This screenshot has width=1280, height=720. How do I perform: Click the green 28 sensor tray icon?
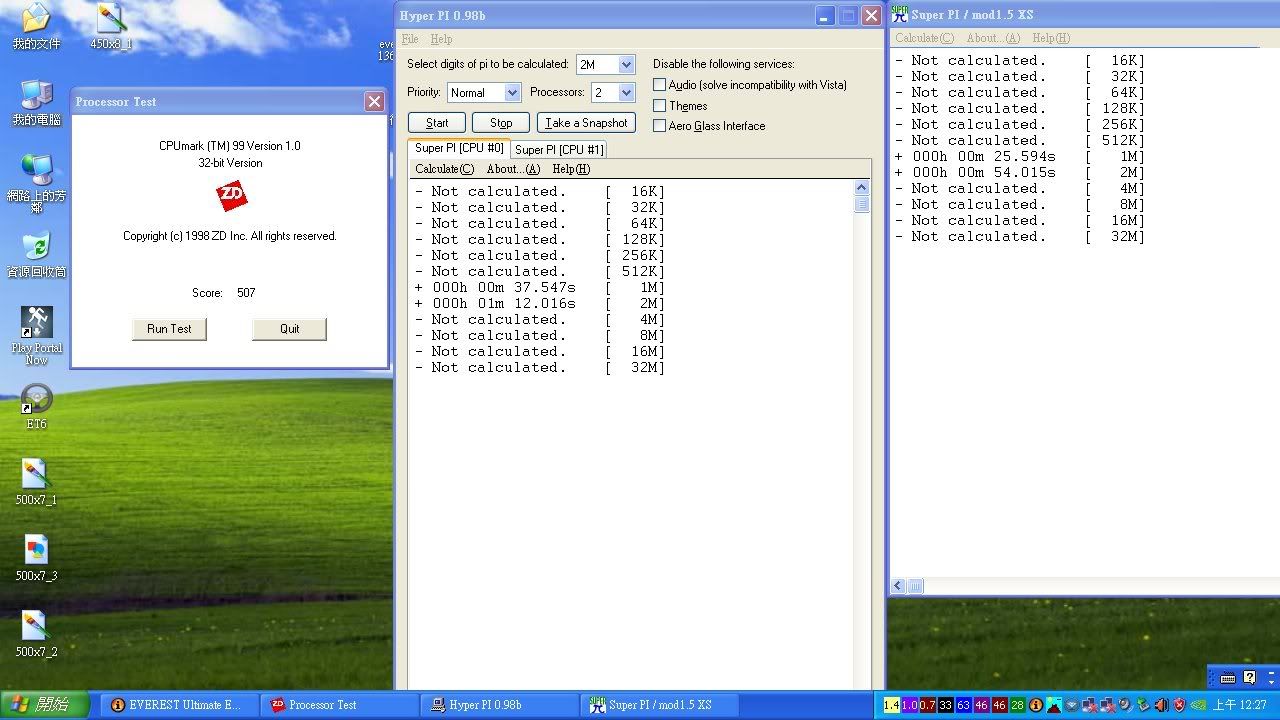pos(1017,705)
